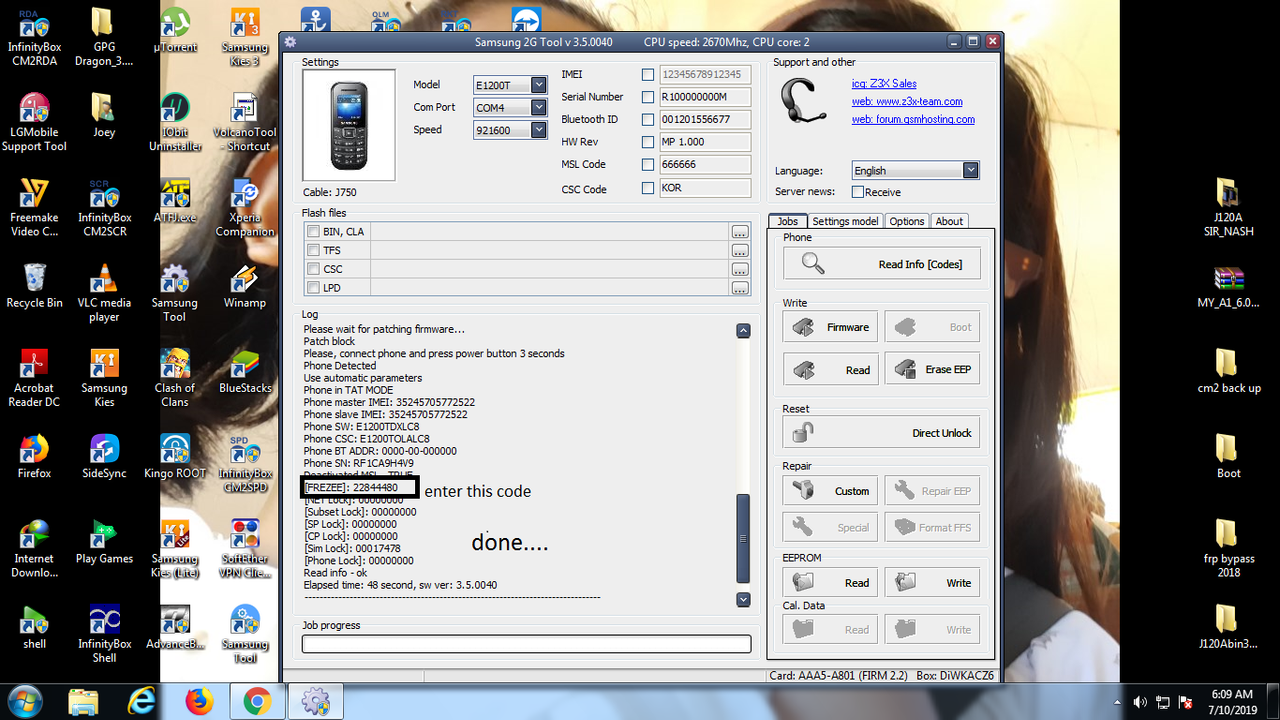Image resolution: width=1280 pixels, height=720 pixels.
Task: Click Read Info [Codes] button
Action: [x=881, y=264]
